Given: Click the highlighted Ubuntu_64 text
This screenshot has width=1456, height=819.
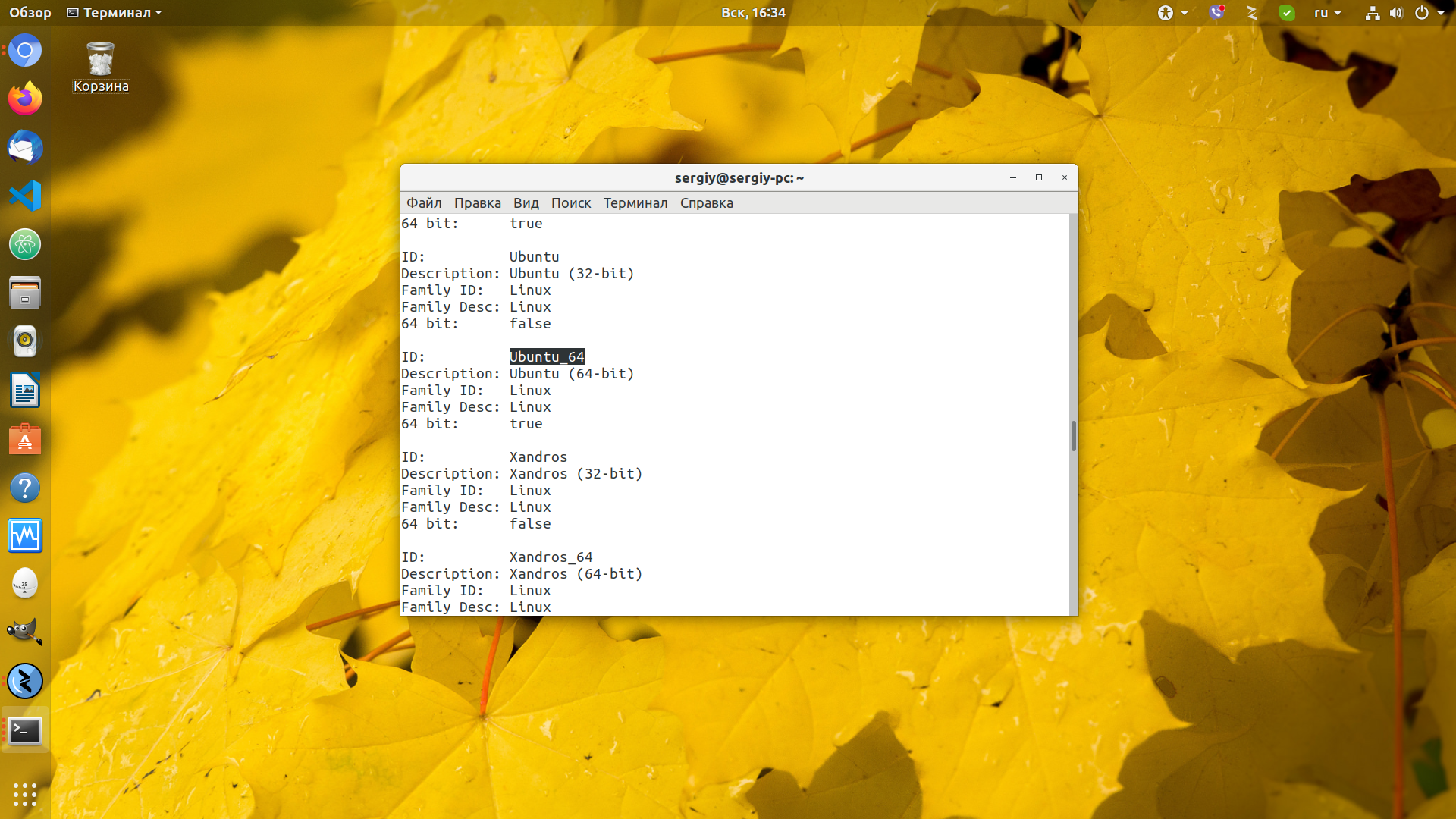Looking at the screenshot, I should coord(547,356).
